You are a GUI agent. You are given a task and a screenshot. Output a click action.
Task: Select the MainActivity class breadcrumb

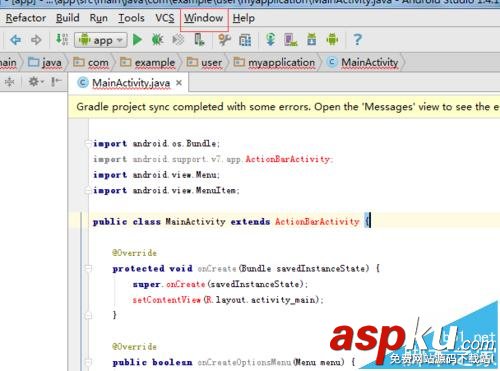(x=363, y=62)
